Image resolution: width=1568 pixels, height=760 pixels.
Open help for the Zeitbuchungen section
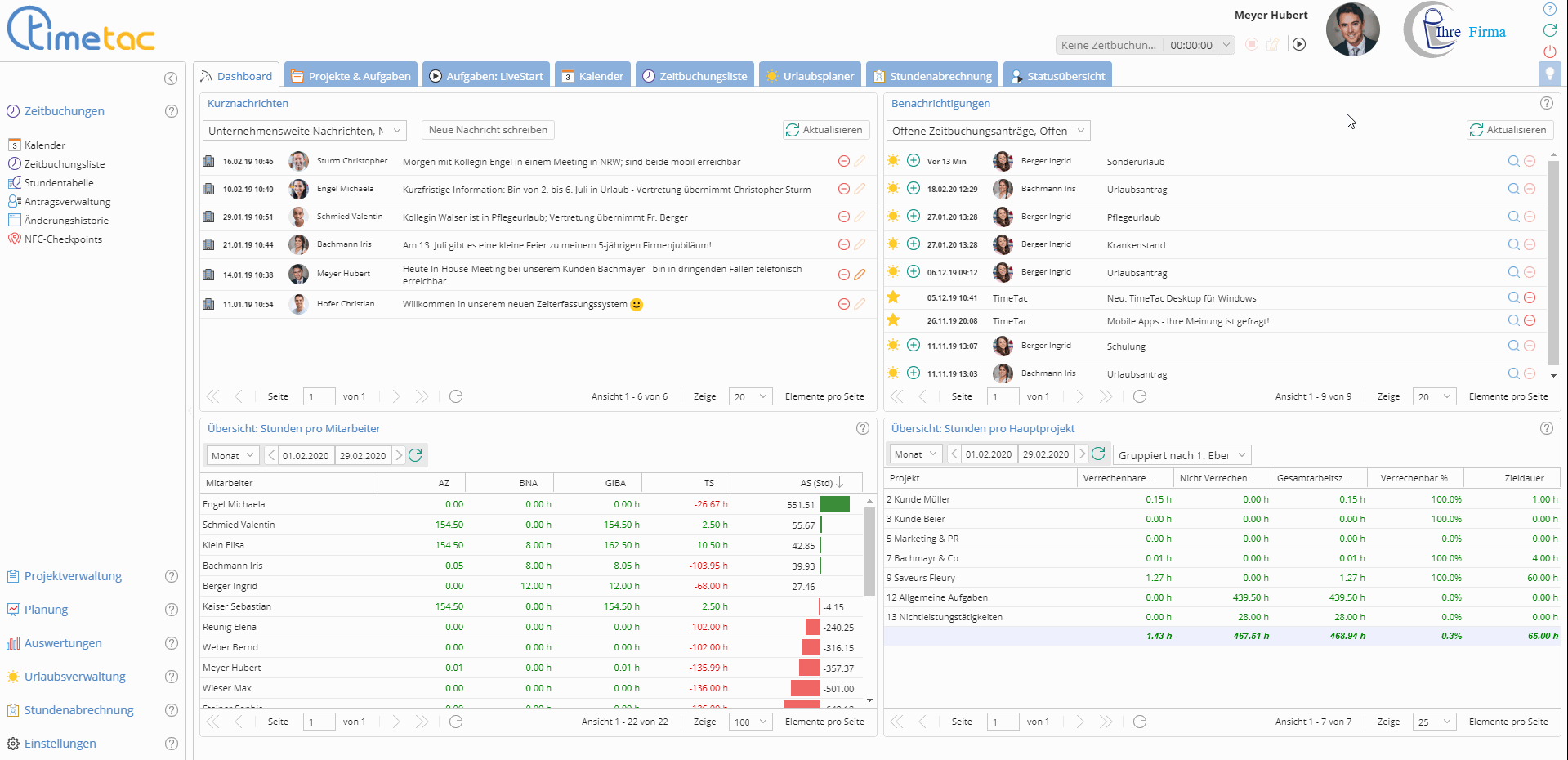(x=172, y=111)
